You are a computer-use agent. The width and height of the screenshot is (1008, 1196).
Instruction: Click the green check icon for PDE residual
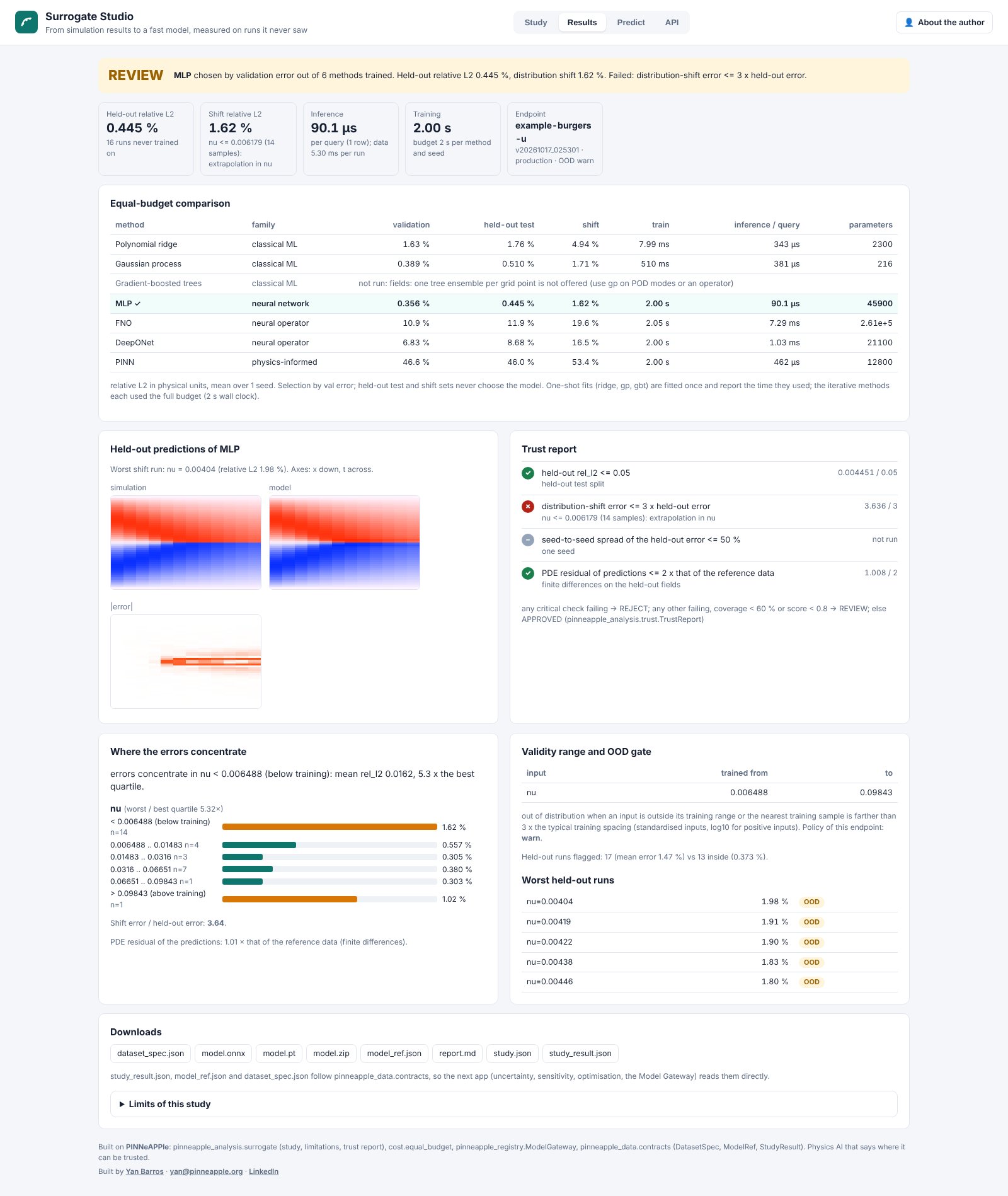point(528,573)
